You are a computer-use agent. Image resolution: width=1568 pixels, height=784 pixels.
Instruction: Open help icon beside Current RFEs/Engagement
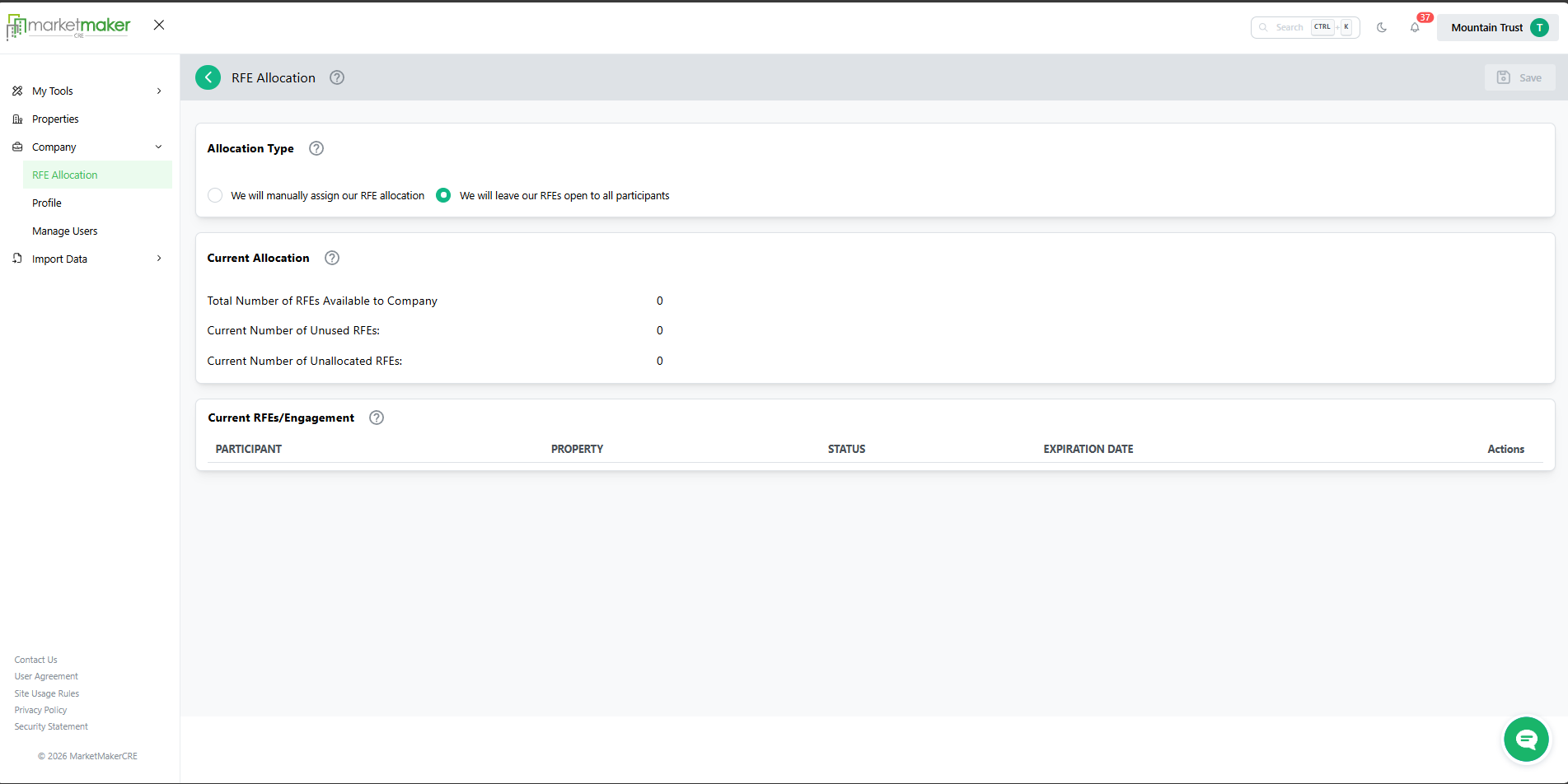tap(377, 418)
